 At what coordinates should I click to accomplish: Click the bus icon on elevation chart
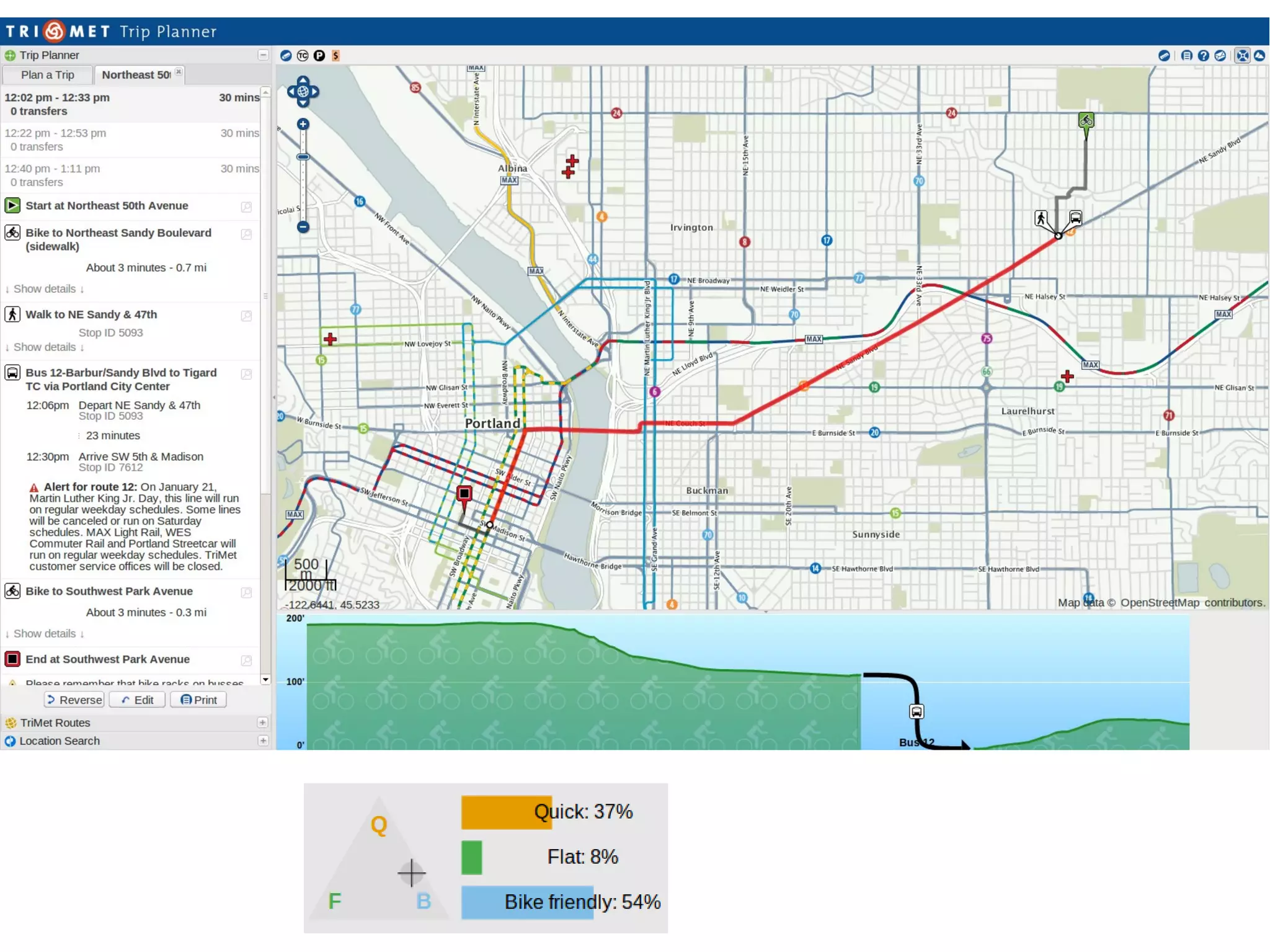[916, 711]
